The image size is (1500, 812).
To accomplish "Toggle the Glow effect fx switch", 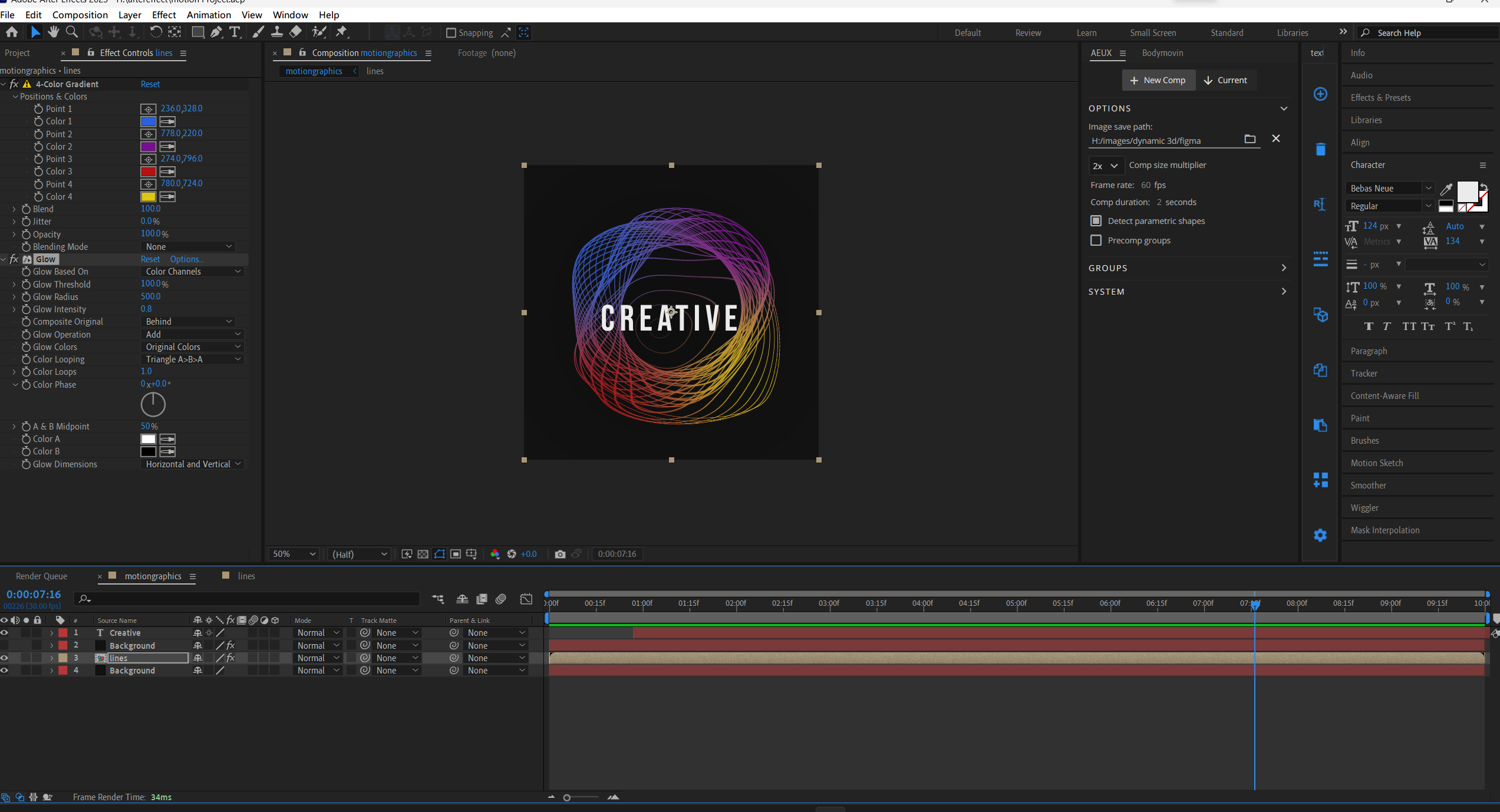I will [14, 259].
